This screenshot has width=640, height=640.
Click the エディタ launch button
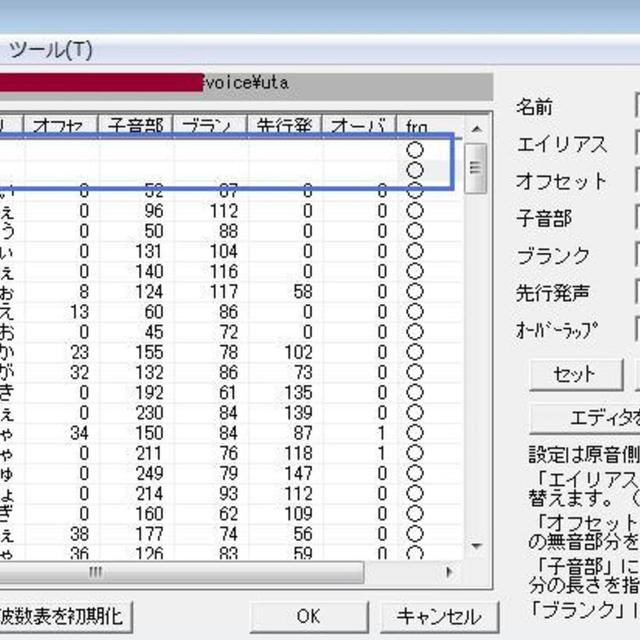pos(590,418)
